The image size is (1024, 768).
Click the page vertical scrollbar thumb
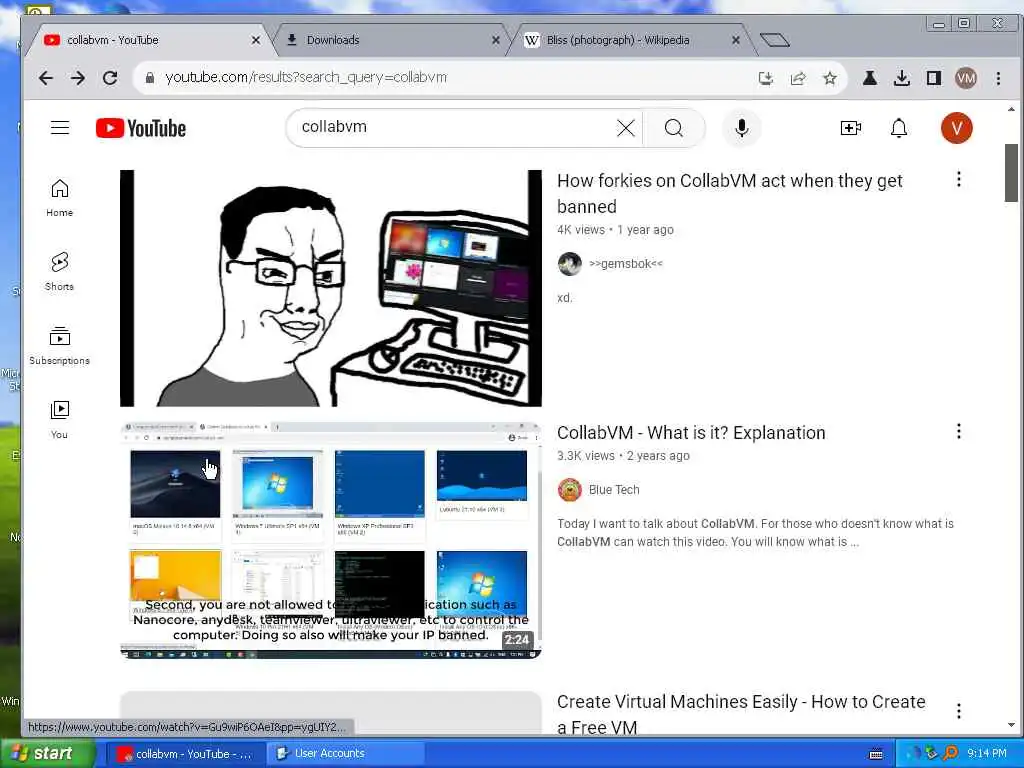coord(1011,173)
